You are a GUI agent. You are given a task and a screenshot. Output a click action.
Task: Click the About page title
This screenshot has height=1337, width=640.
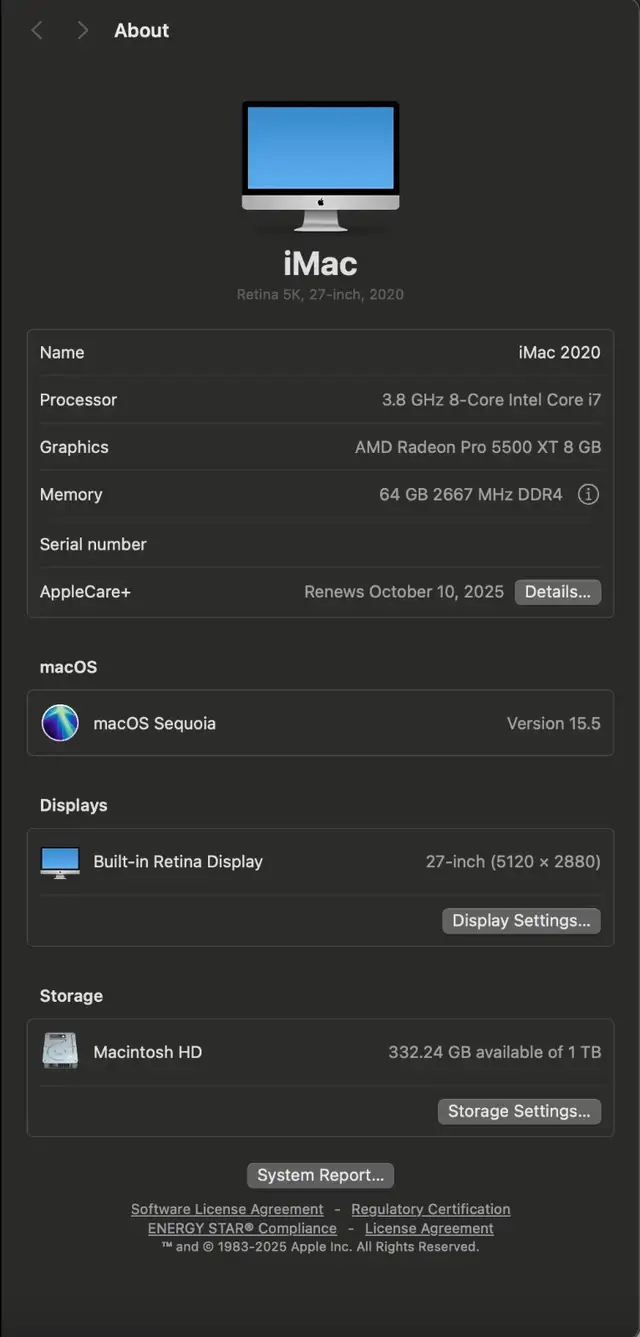pos(141,31)
